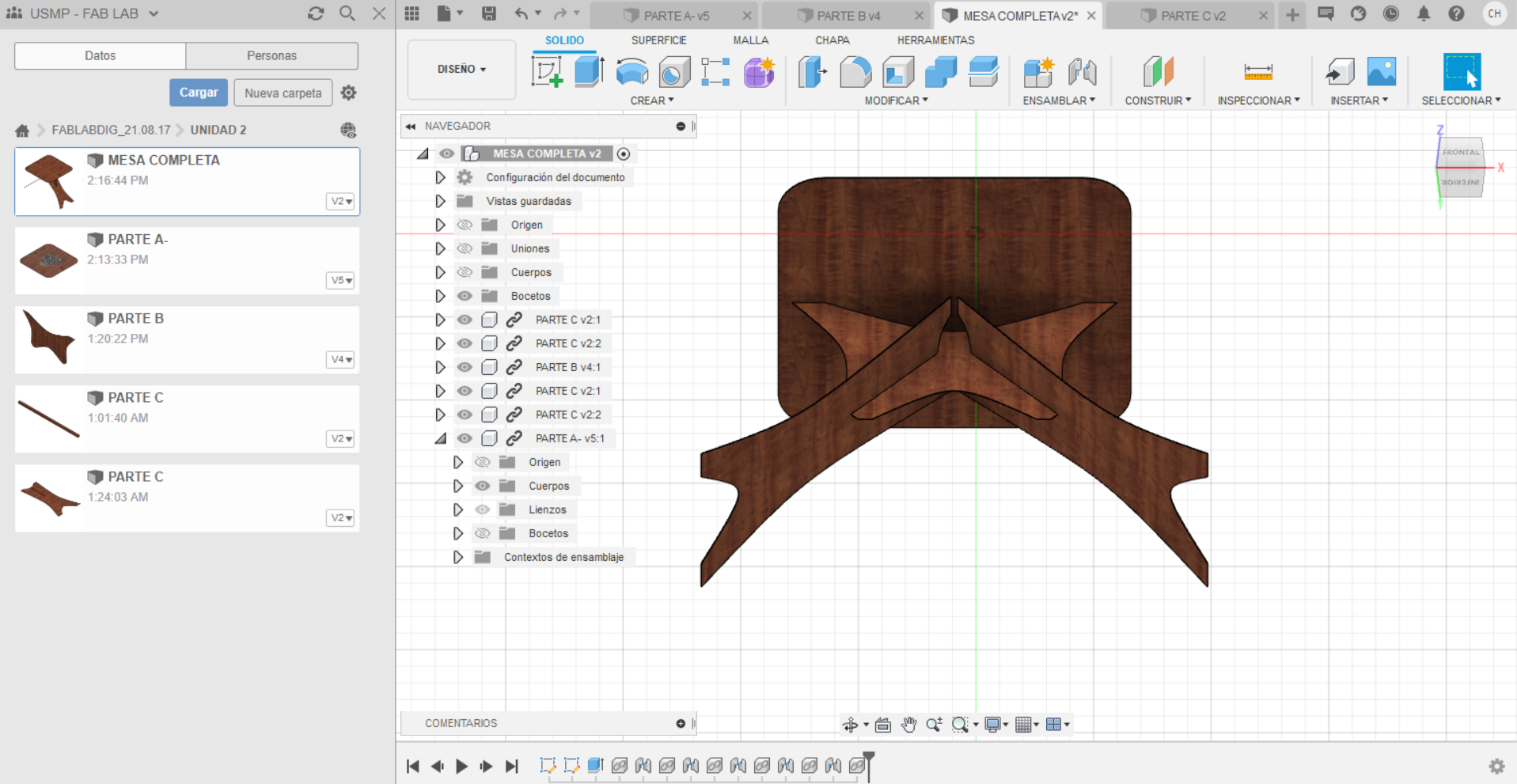The width and height of the screenshot is (1517, 784).
Task: Select the Revolve tool icon
Action: (631, 72)
